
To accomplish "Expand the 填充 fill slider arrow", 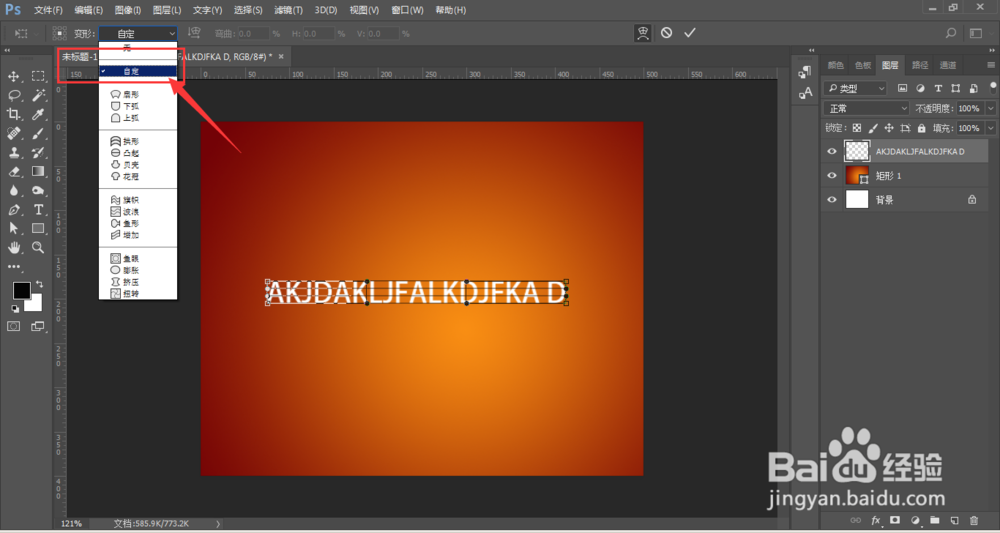I will click(990, 128).
